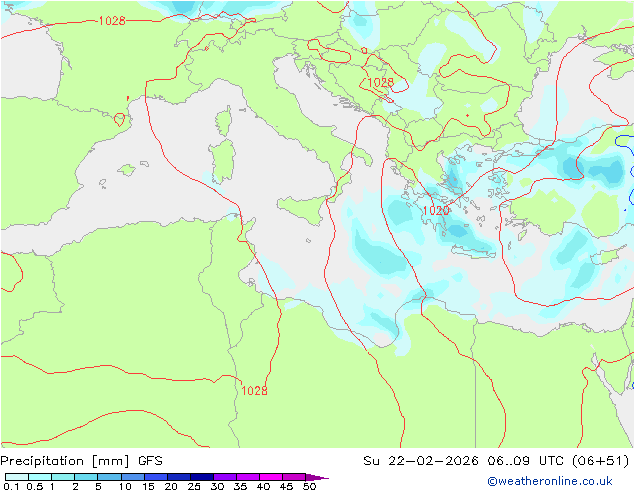This screenshot has width=634, height=490.
Task: Click the forecast date 'Su 22-02-2026 06..09 UTC'
Action: (465, 461)
